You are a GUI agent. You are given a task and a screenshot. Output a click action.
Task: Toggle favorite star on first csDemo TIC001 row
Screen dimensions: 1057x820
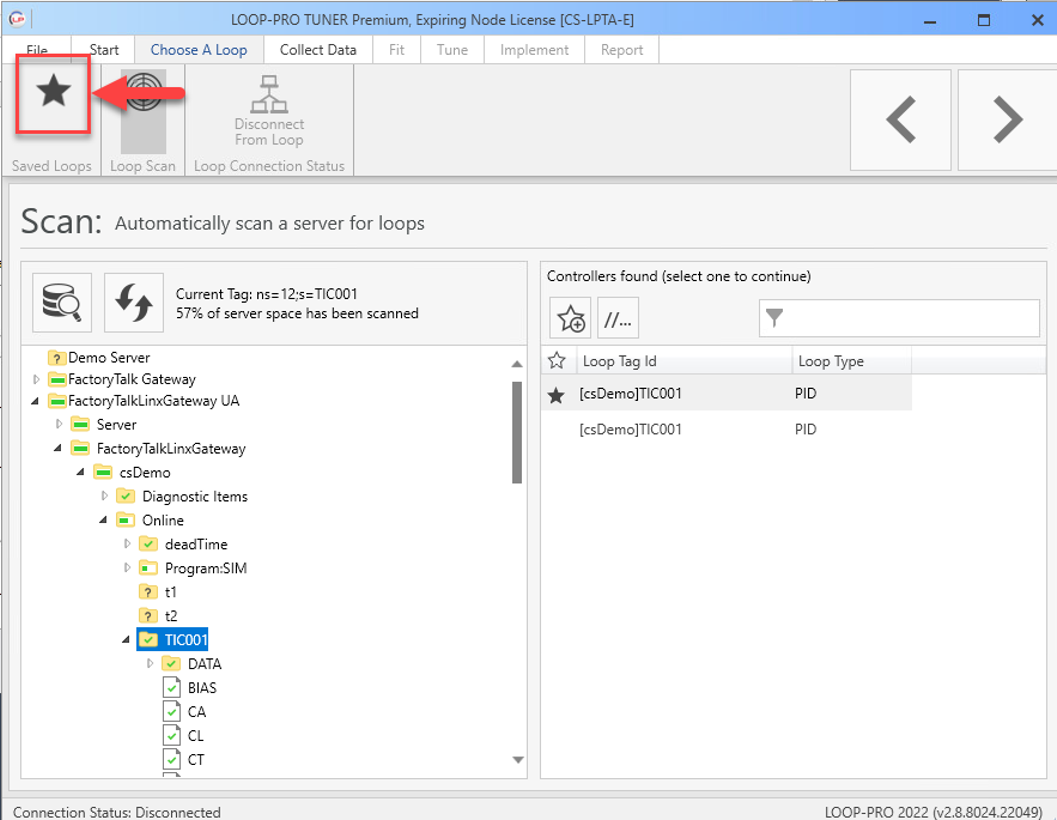click(x=557, y=394)
